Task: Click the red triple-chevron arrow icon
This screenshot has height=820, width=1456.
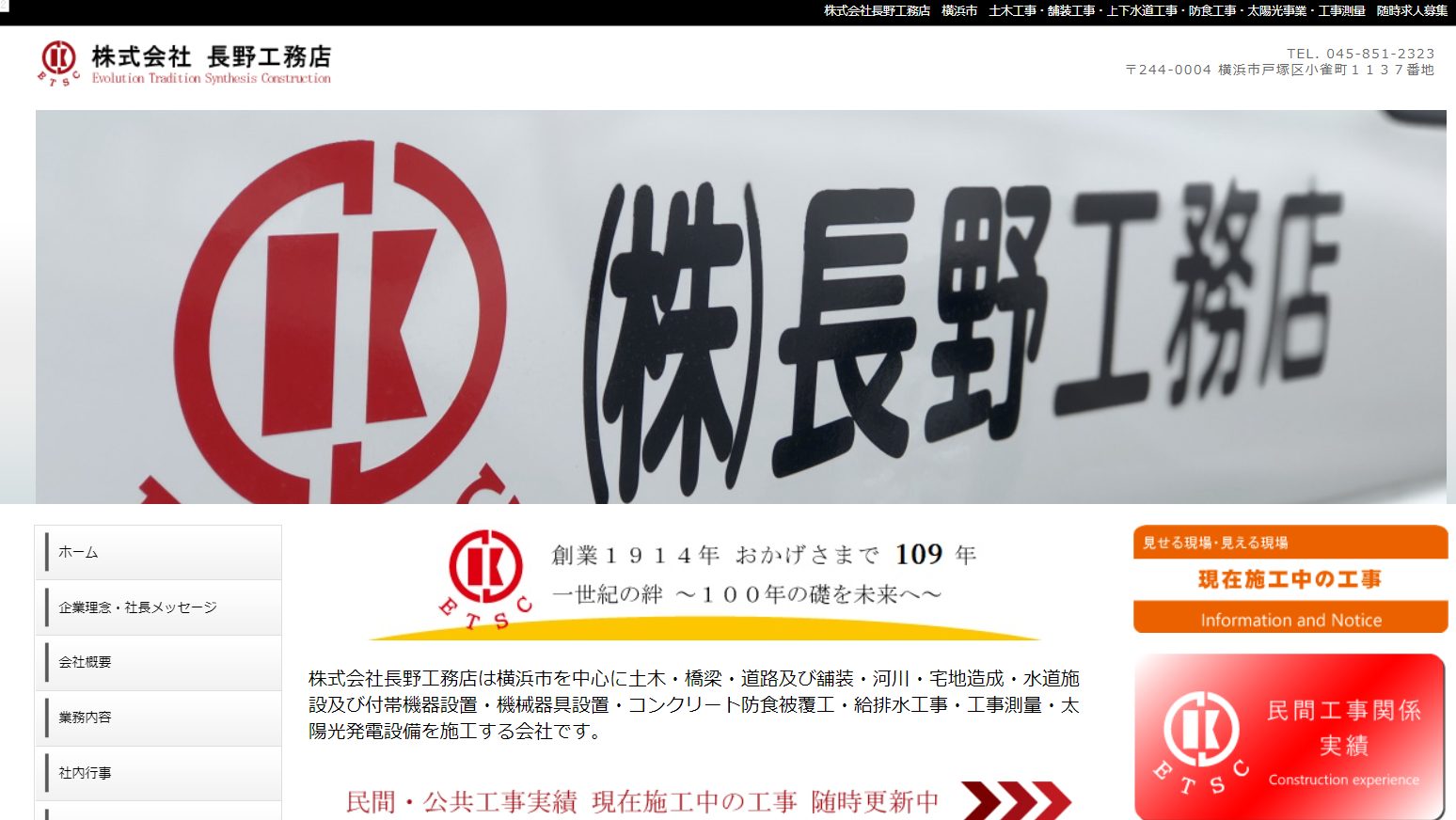Action: click(x=1017, y=801)
